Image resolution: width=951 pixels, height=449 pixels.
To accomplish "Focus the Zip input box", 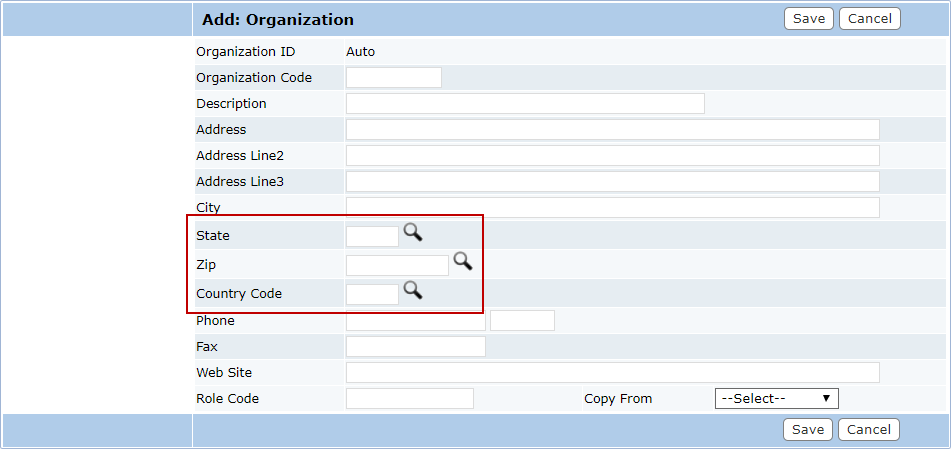I will (397, 265).
